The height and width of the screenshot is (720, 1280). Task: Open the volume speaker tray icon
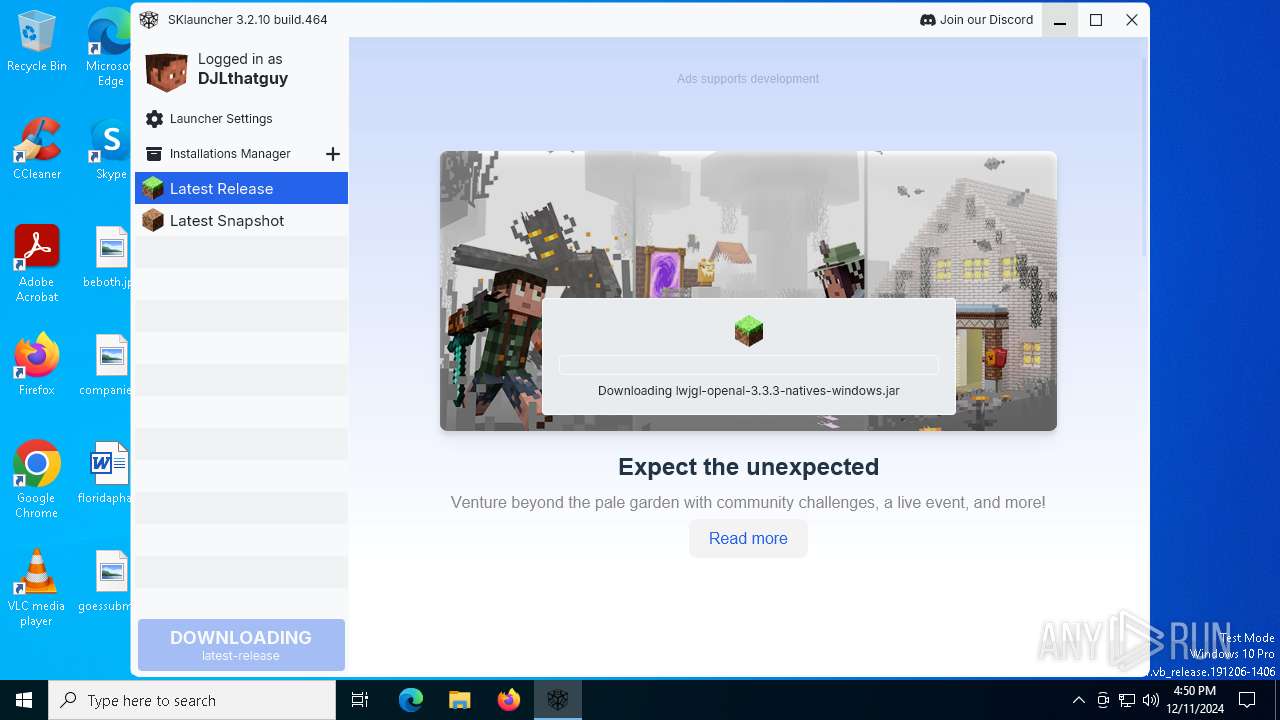click(1151, 700)
